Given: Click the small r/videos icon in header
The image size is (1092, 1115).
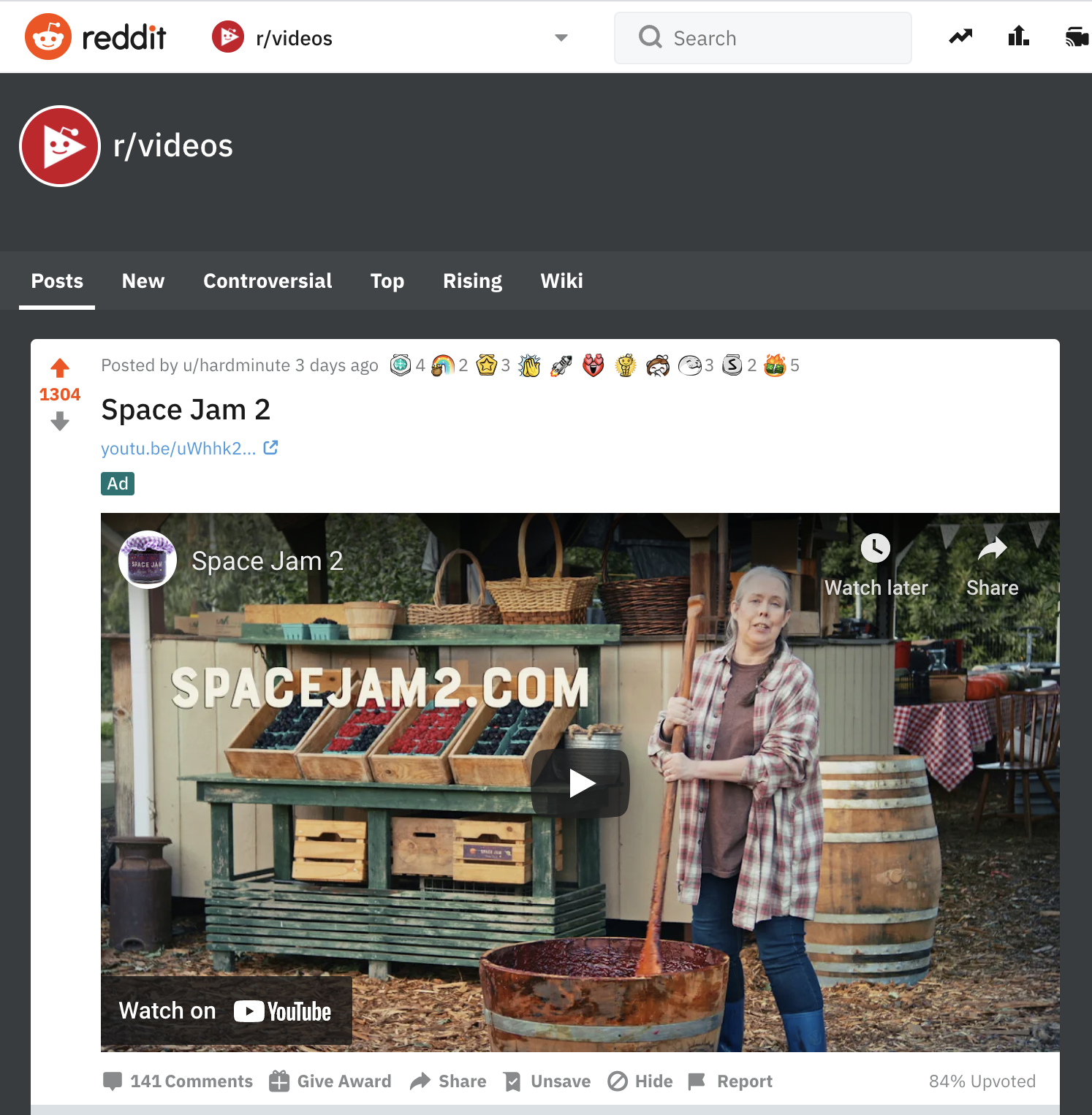Looking at the screenshot, I should [228, 37].
